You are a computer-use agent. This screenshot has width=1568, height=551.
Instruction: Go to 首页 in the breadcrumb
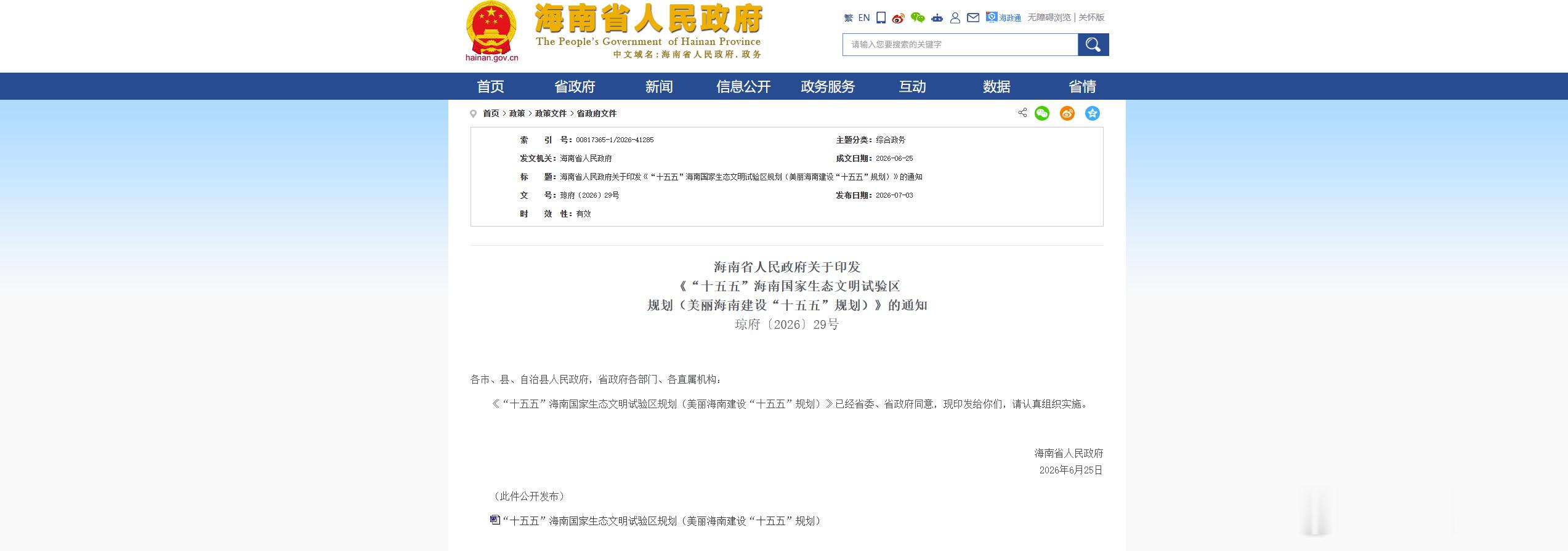[491, 113]
